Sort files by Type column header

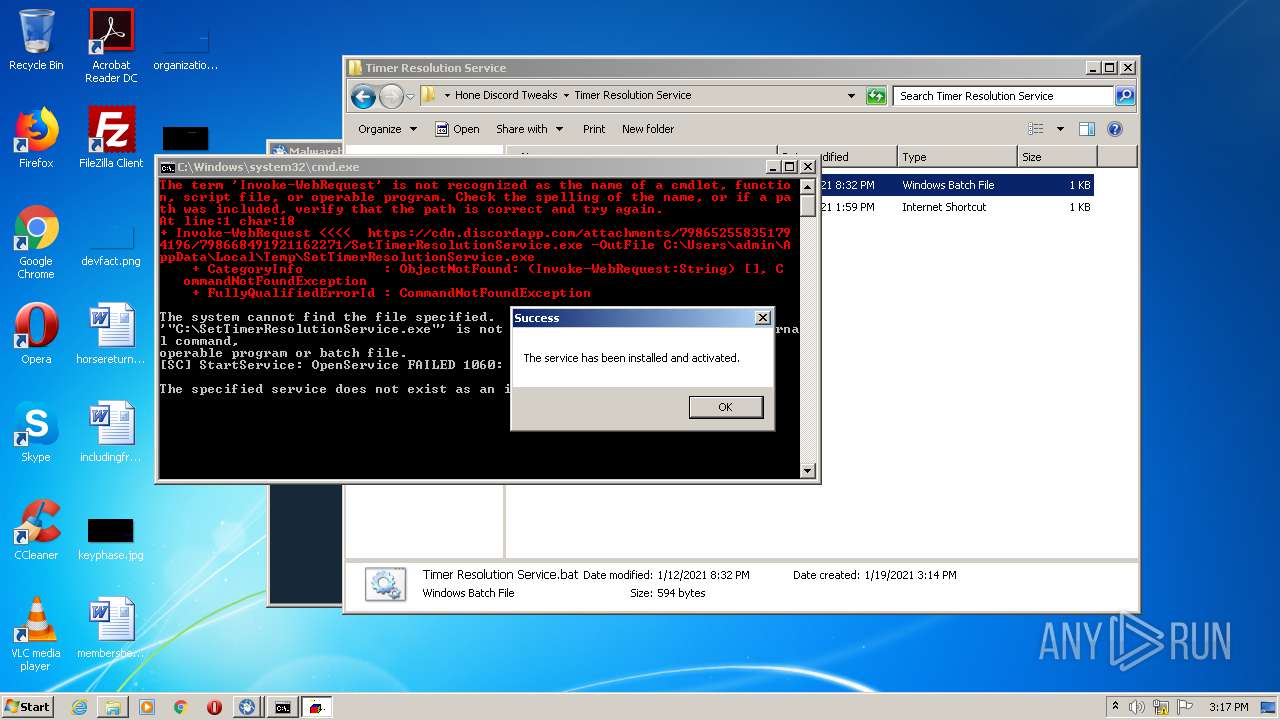pyautogui.click(x=956, y=157)
